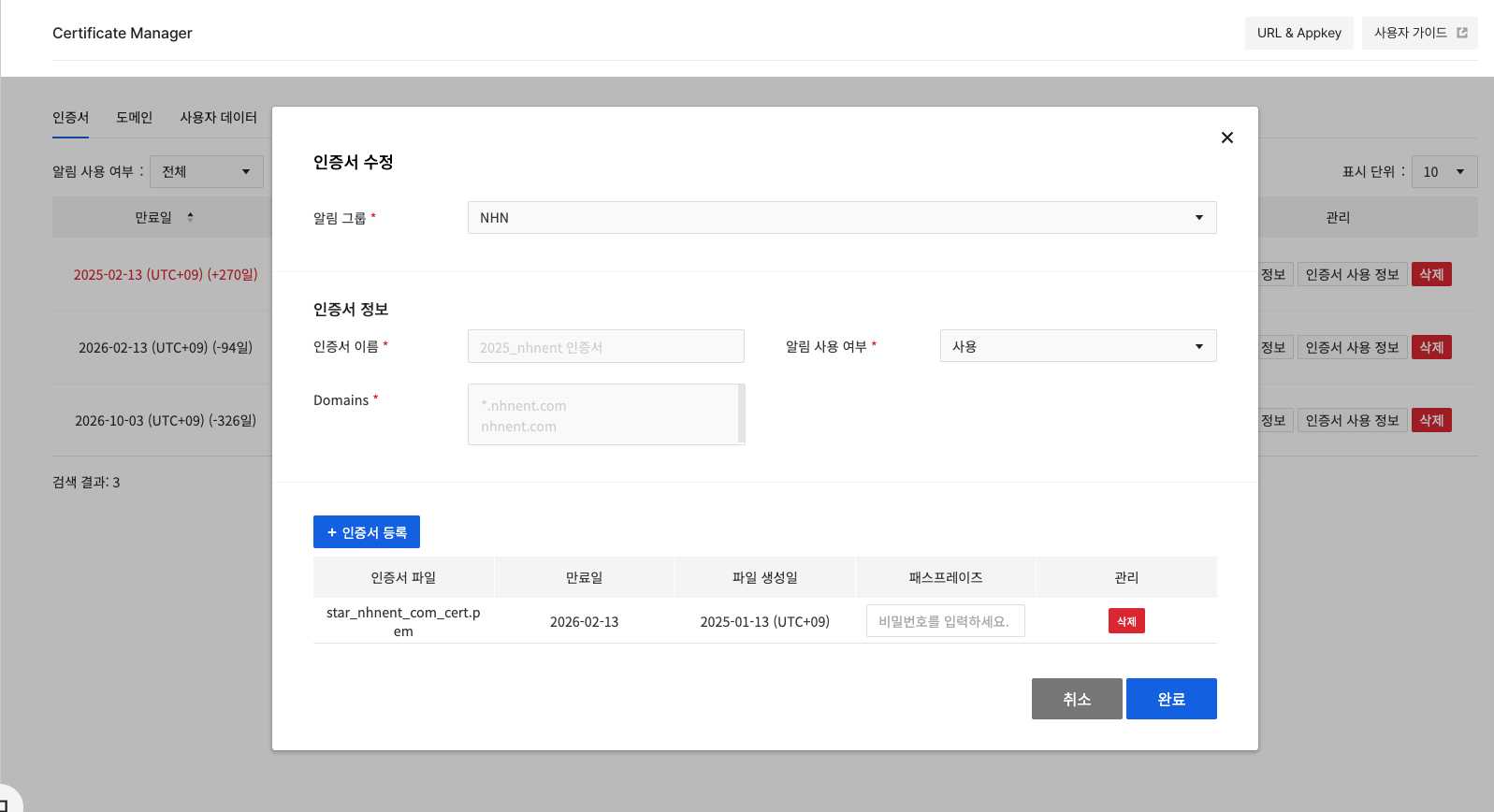Click the + 인증서 등록 button
The height and width of the screenshot is (812, 1494).
[366, 532]
